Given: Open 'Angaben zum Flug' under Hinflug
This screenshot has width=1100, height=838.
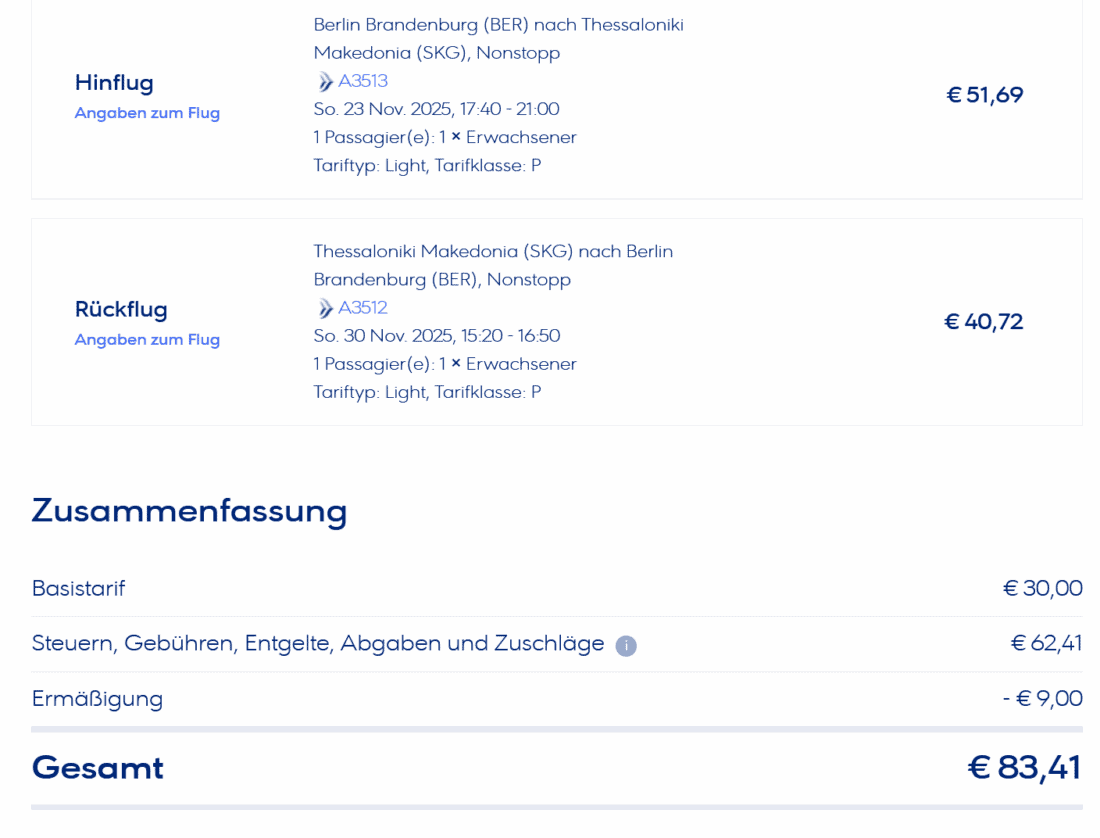Looking at the screenshot, I should (x=147, y=113).
